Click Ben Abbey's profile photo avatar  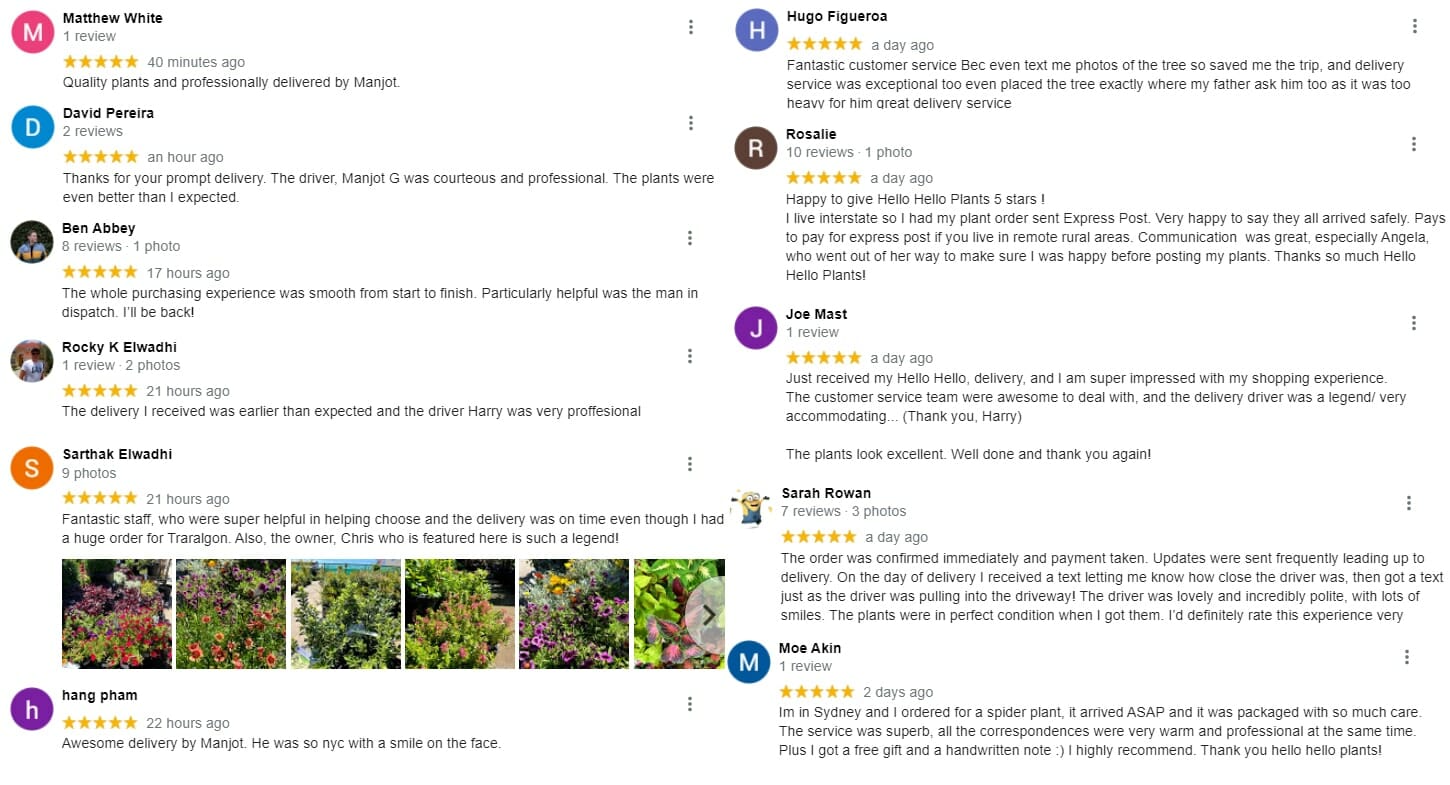(x=32, y=242)
